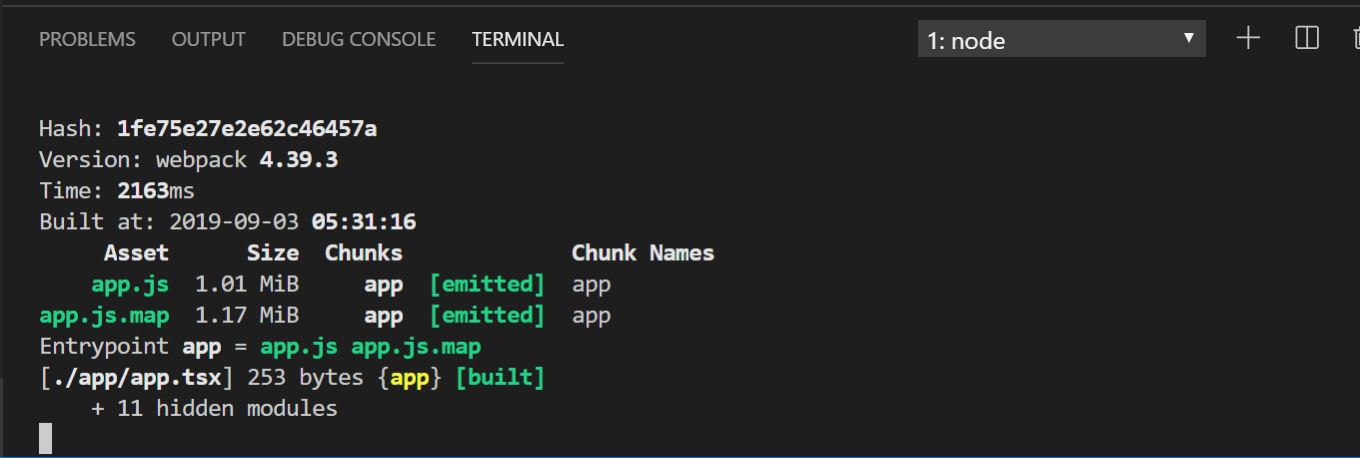Viewport: 1360px width, 458px height.
Task: Click the 'Chunk Names' column header text
Action: point(642,253)
